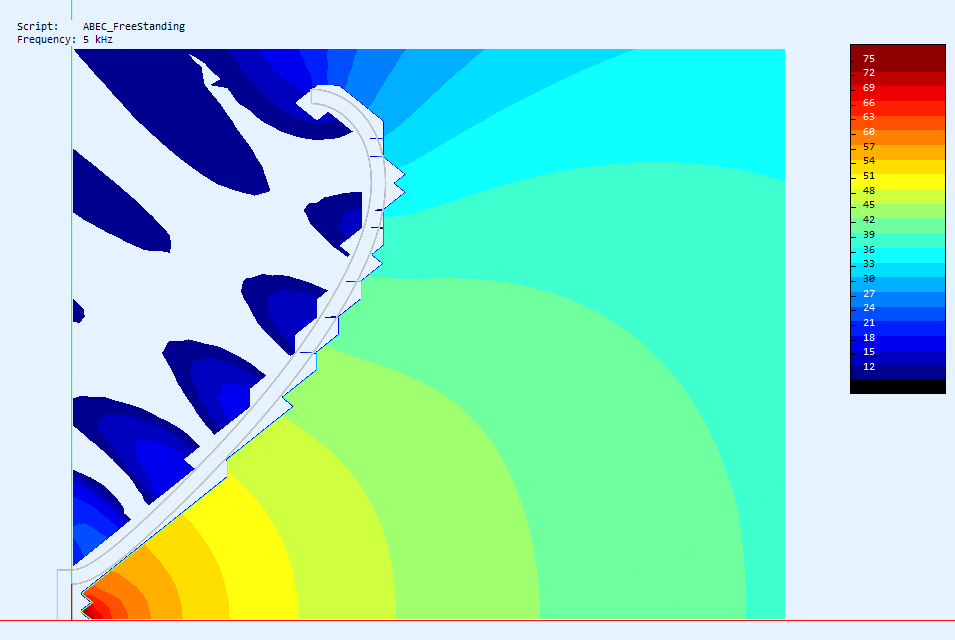
Task: Click the '5 kHz' frequency value
Action: [98, 39]
